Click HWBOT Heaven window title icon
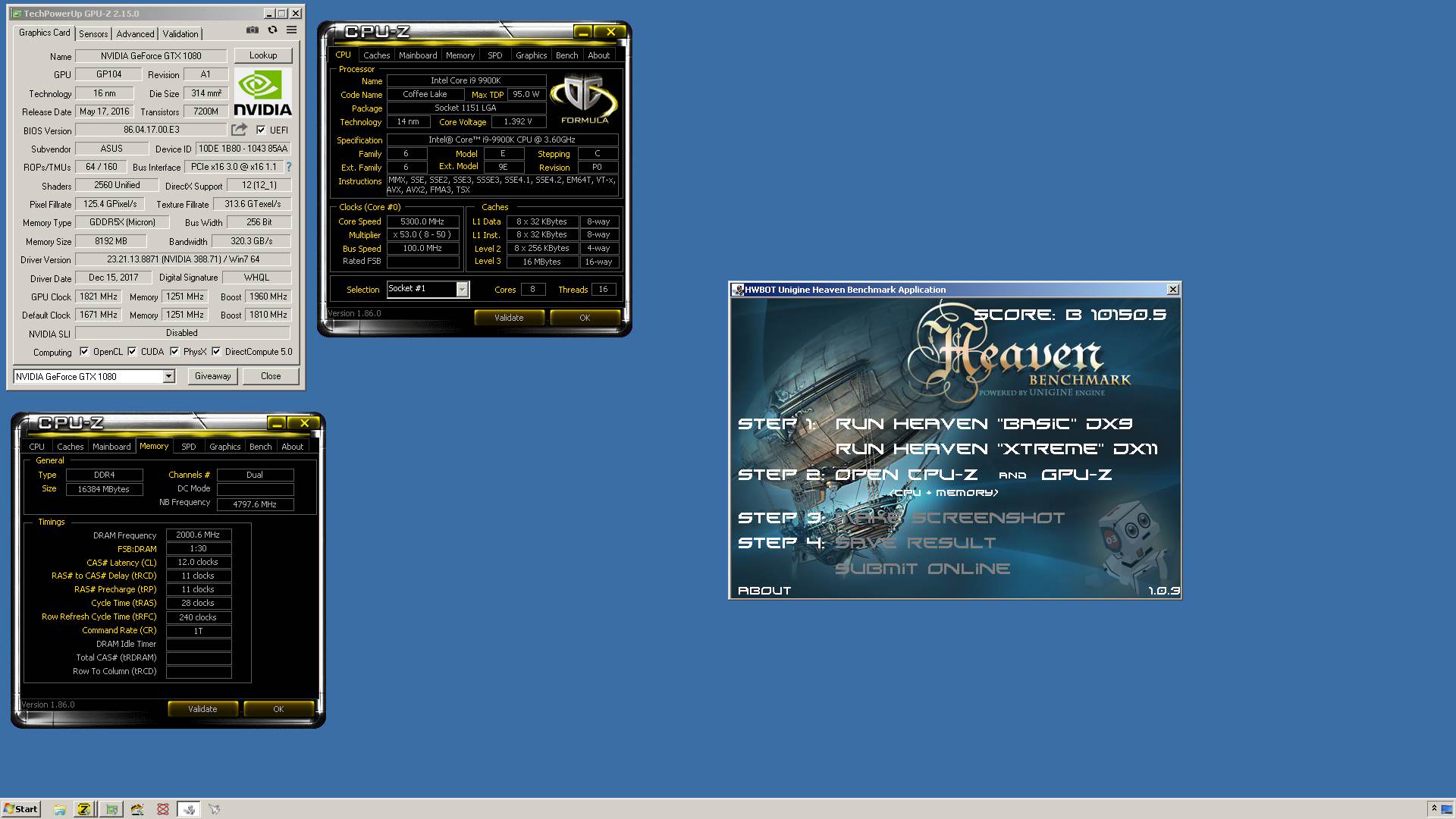Screen dimensions: 1456x819 pyautogui.click(x=737, y=290)
